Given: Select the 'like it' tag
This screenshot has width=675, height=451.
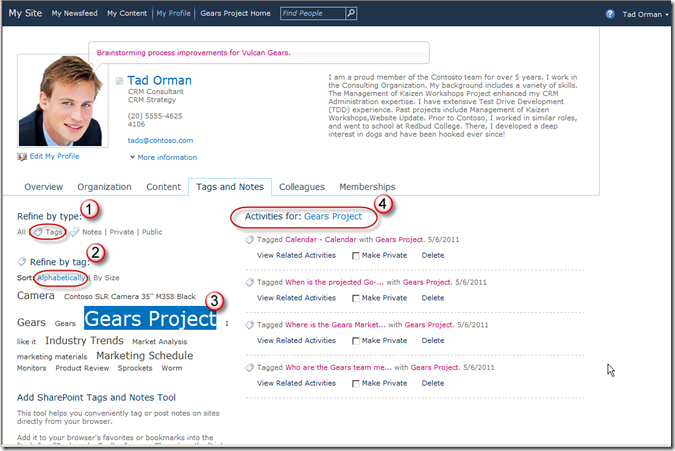Looking at the screenshot, I should tap(26, 342).
